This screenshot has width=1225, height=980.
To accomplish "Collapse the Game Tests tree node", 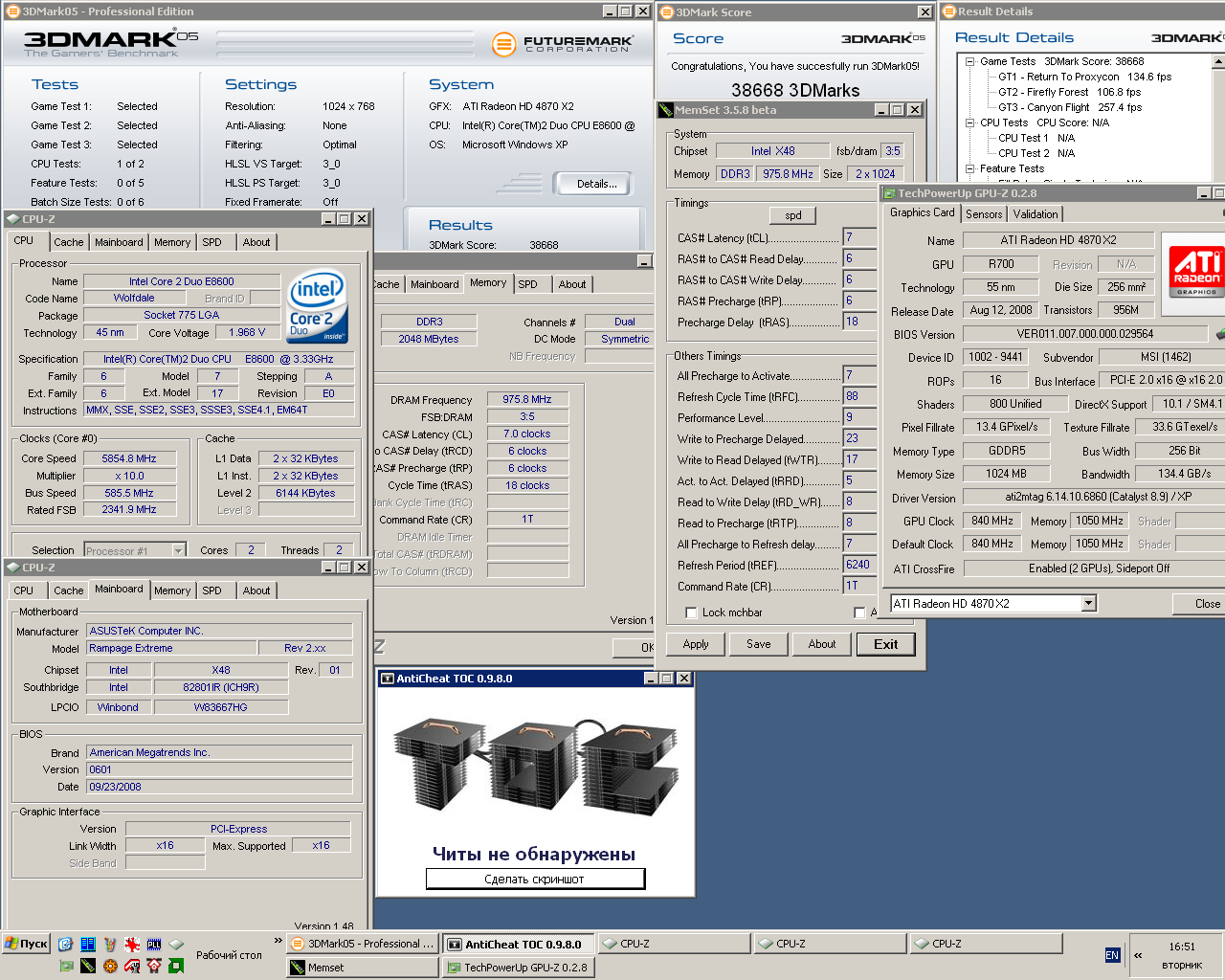I will [x=969, y=61].
